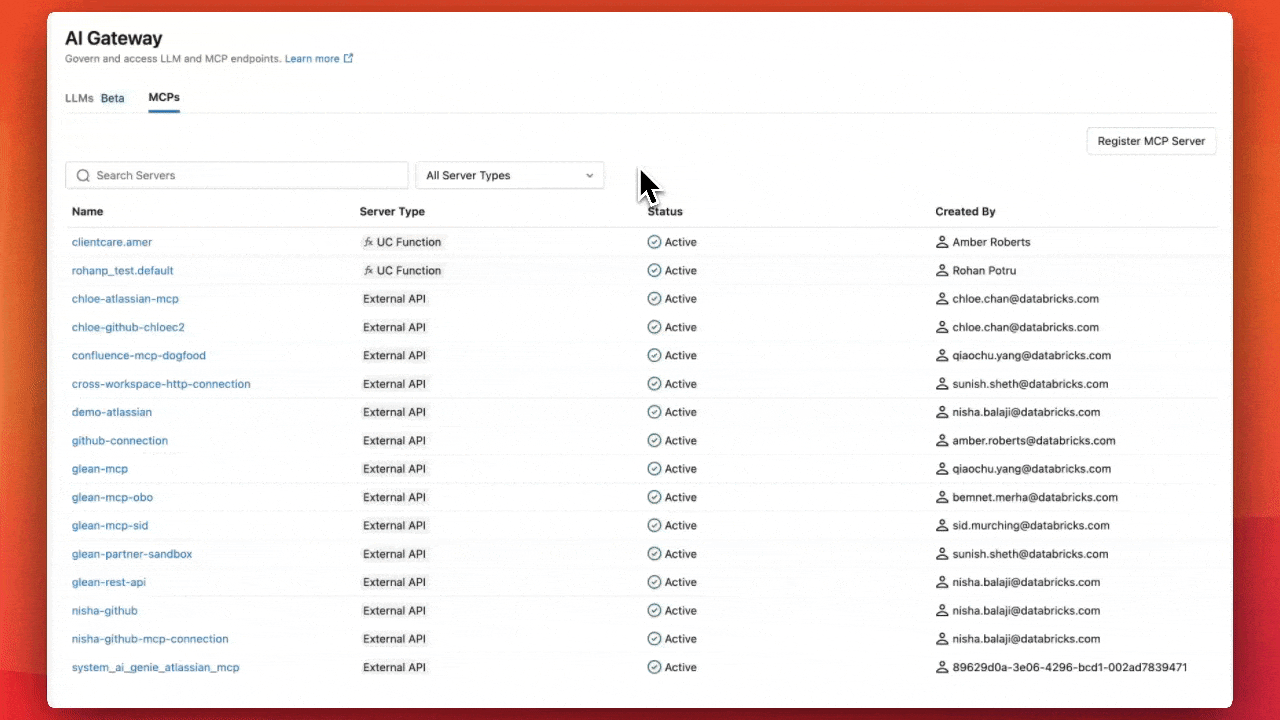Click the UC Function icon for clientcare.amer
Viewport: 1280px width, 720px height.
tap(368, 242)
